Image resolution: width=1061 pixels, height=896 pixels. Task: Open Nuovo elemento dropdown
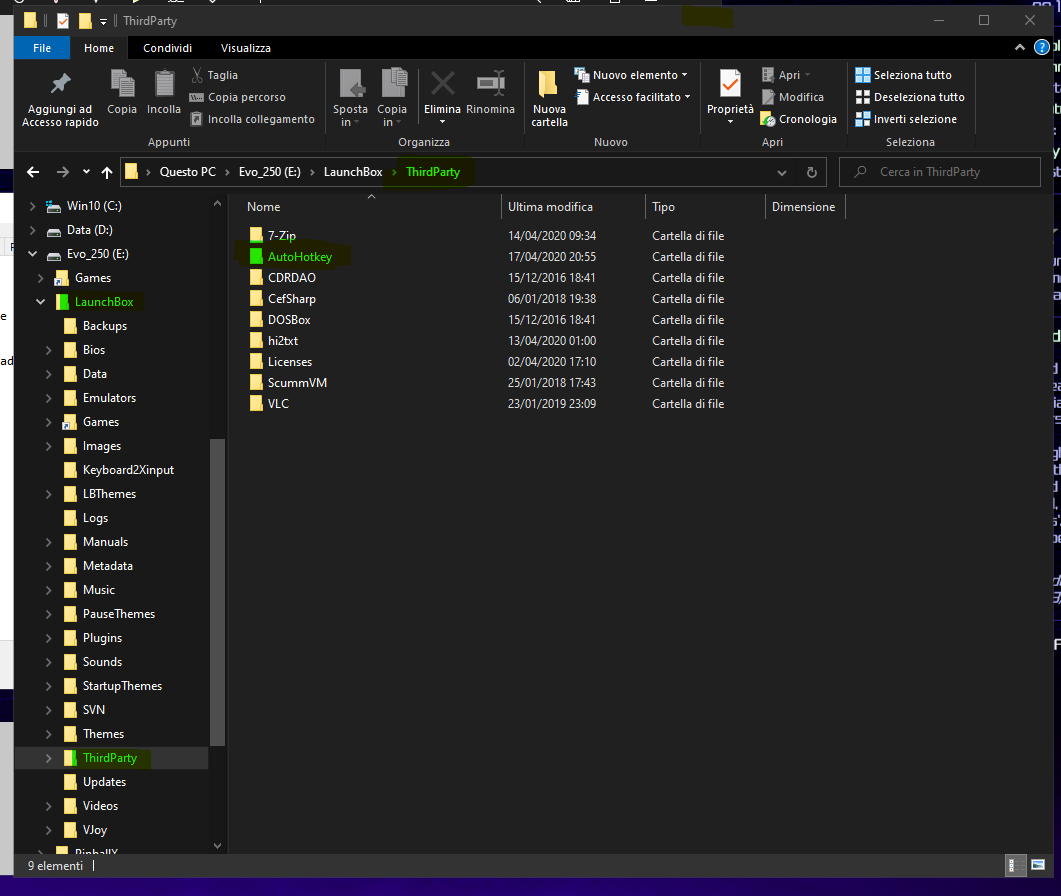click(631, 75)
